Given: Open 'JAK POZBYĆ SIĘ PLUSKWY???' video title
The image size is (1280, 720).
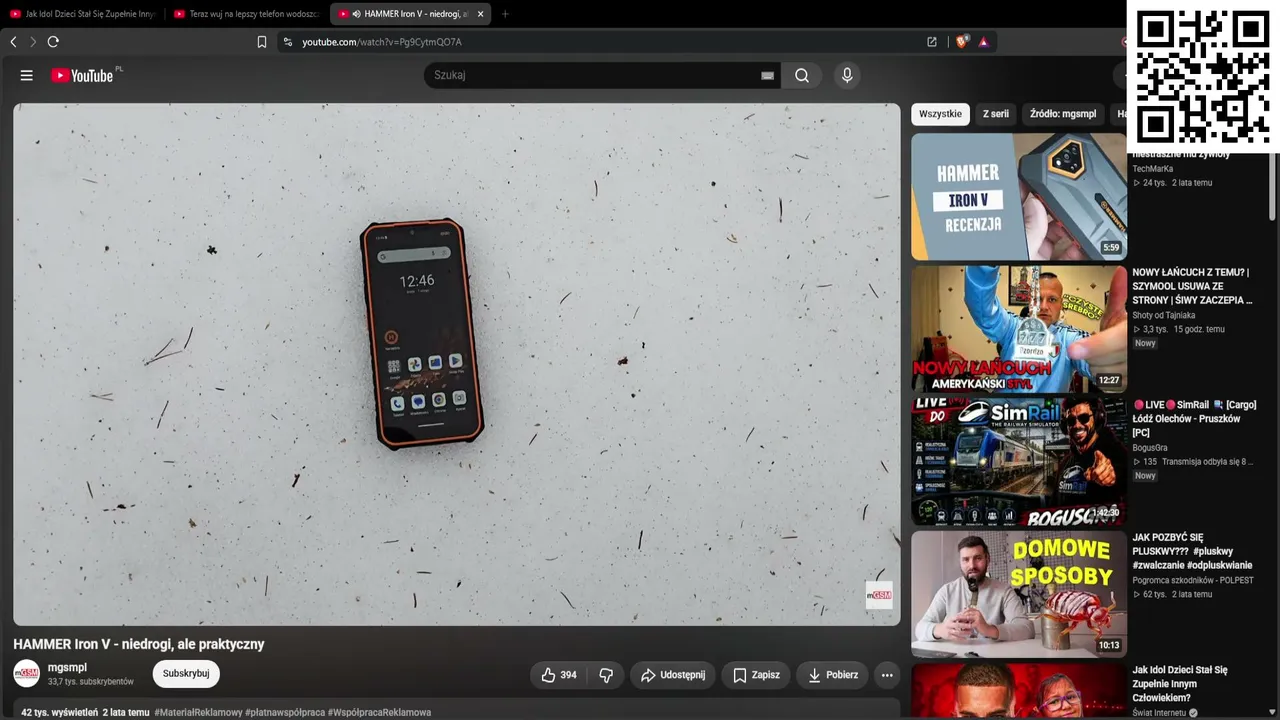Looking at the screenshot, I should [x=1192, y=551].
